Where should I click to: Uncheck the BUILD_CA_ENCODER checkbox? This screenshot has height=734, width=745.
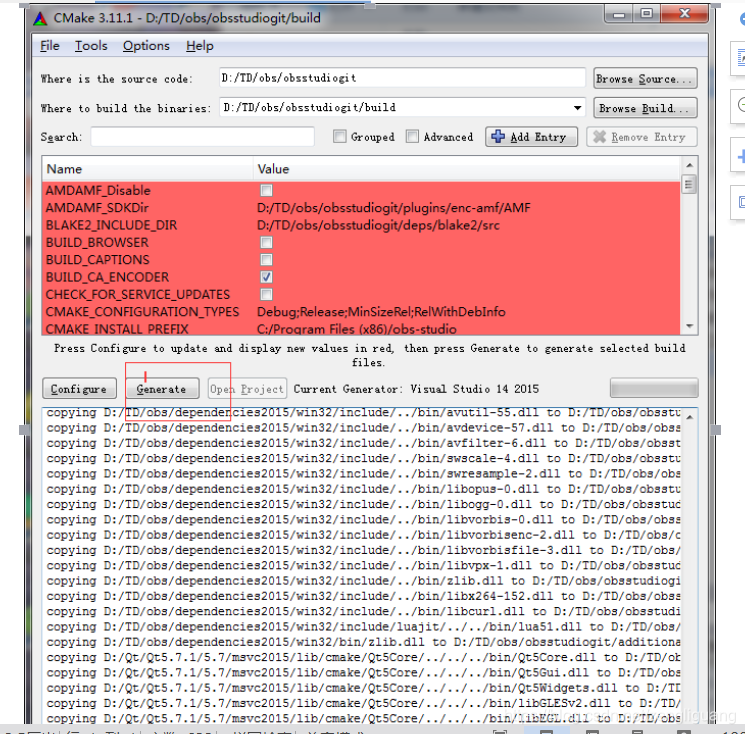266,277
